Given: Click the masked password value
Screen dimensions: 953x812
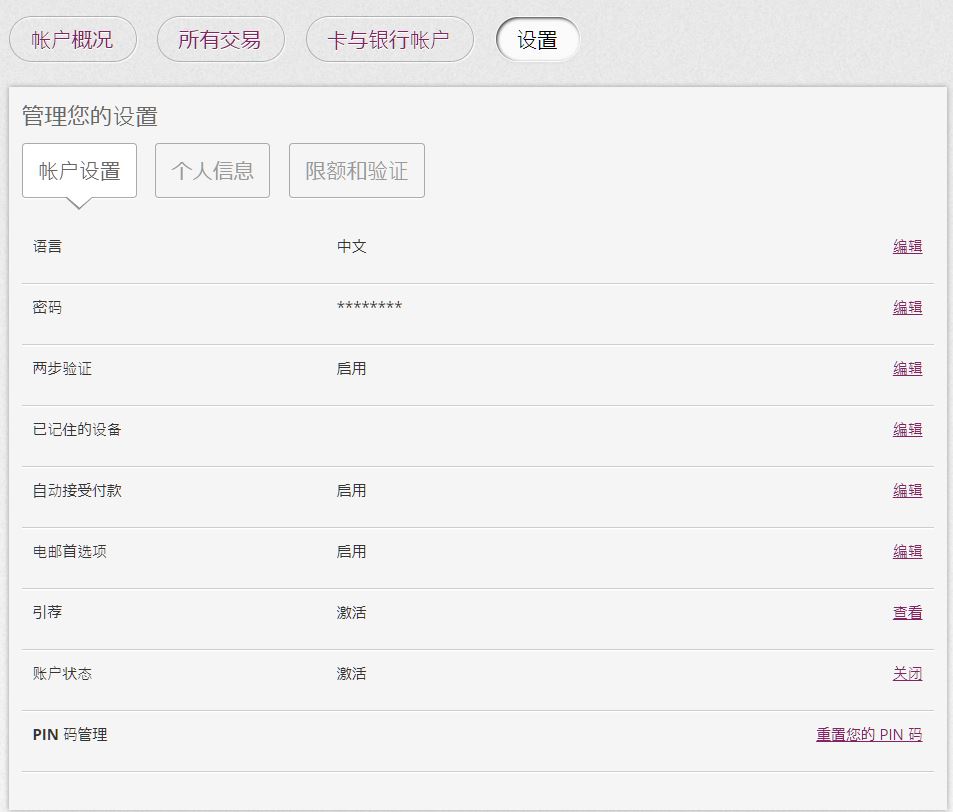Looking at the screenshot, I should tap(369, 307).
